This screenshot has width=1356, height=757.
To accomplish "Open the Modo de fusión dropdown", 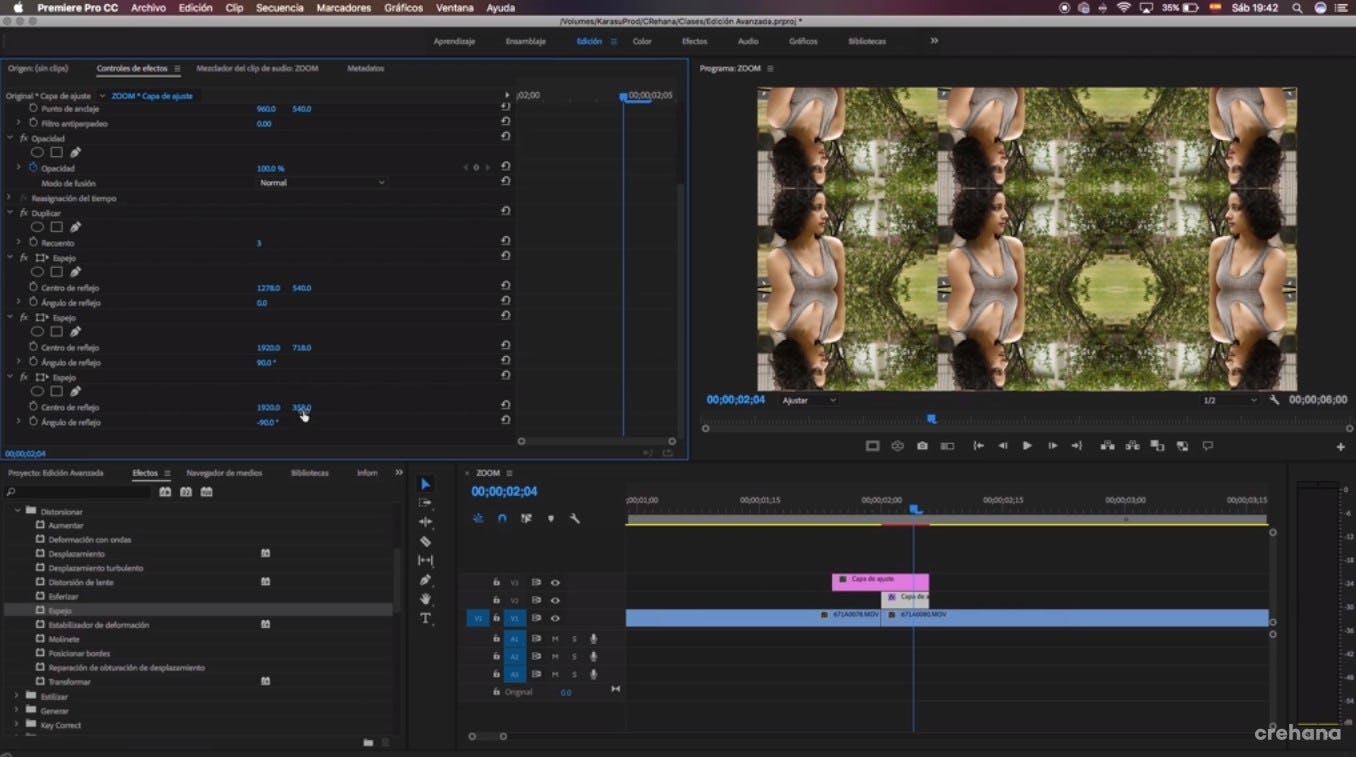I will pos(321,183).
